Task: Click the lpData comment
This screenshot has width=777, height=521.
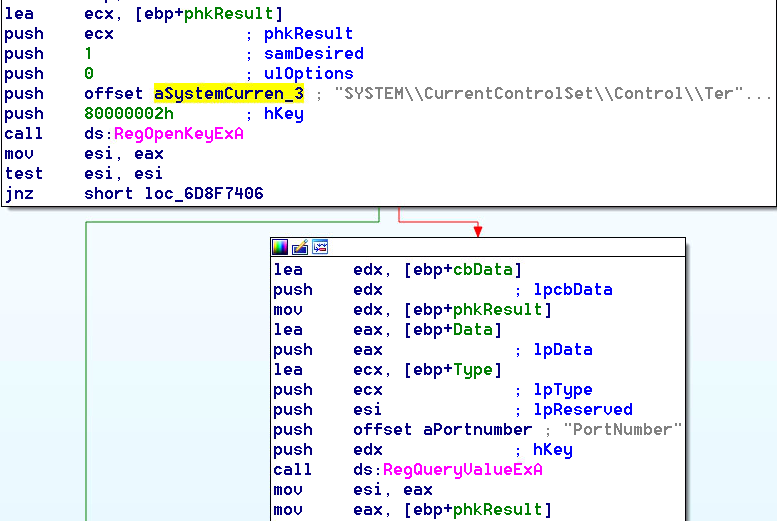Action: point(563,350)
